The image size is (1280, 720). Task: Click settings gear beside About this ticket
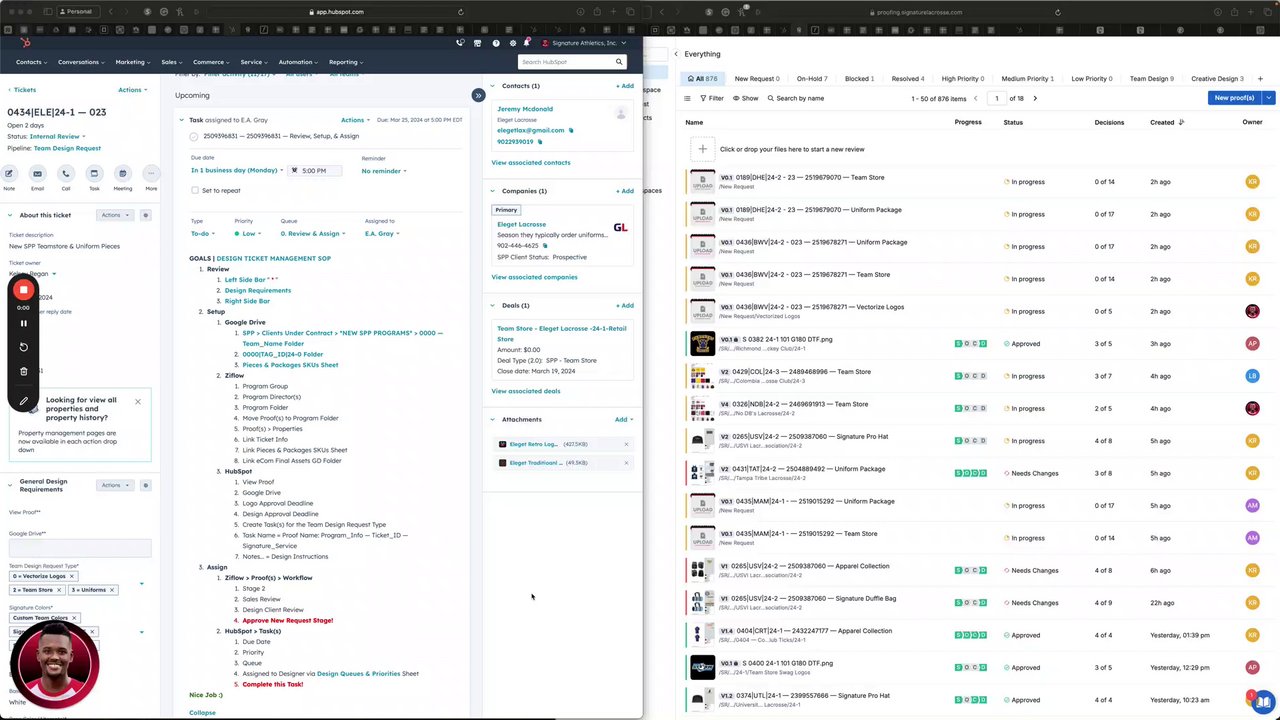(145, 215)
